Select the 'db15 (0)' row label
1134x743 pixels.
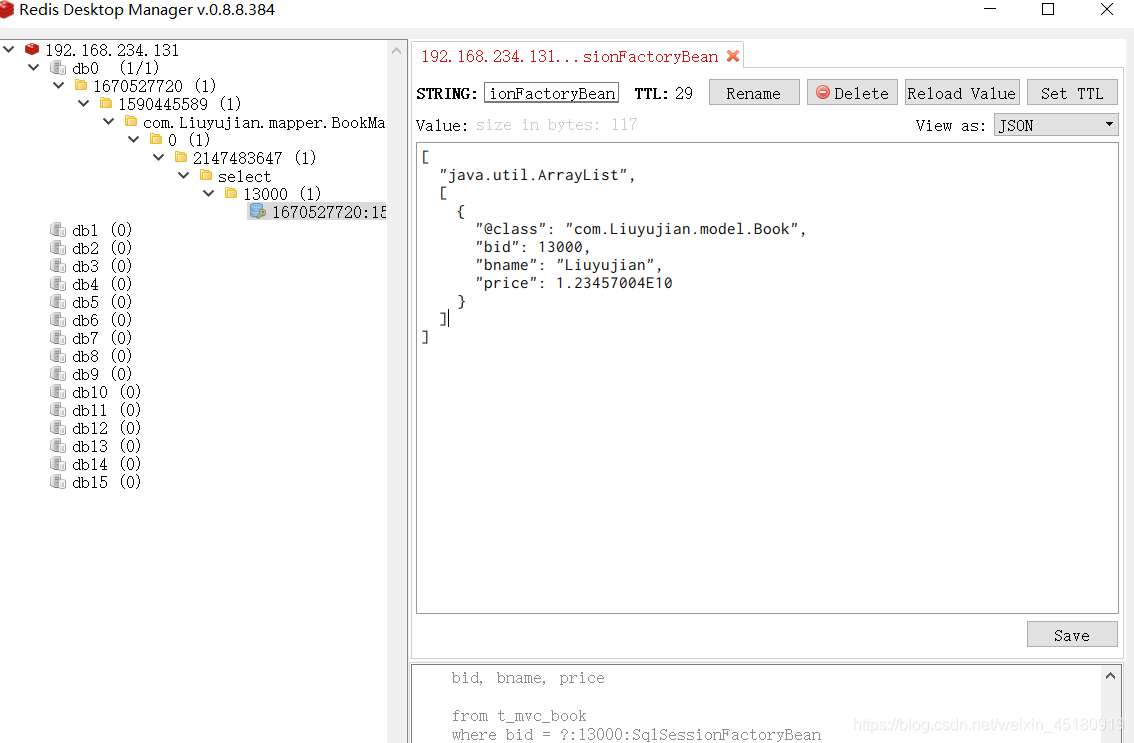click(106, 482)
